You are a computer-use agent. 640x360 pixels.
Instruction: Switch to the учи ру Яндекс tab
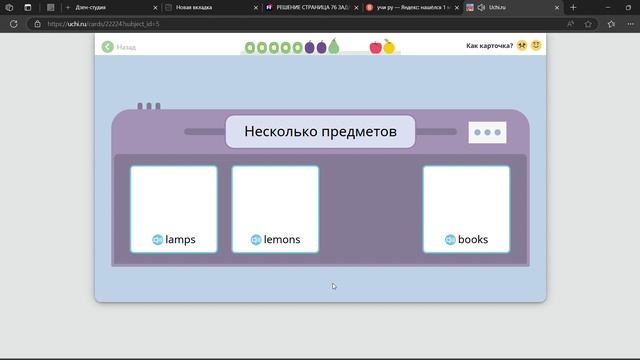412,7
